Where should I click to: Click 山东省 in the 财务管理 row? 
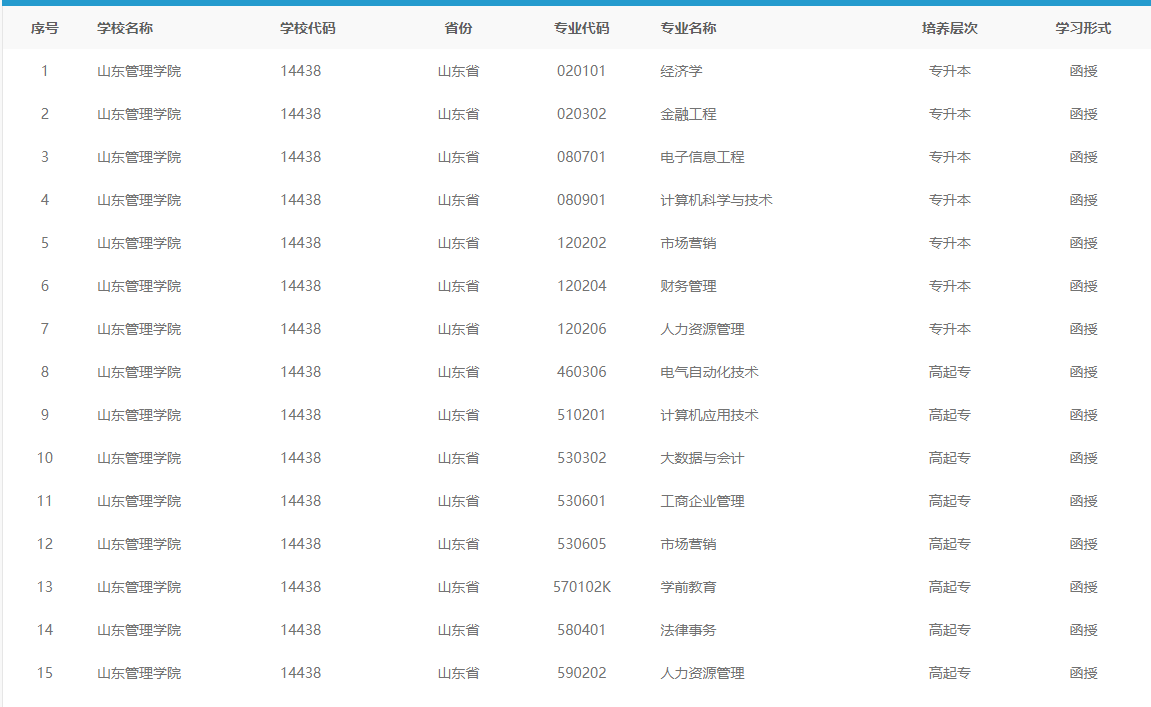458,286
